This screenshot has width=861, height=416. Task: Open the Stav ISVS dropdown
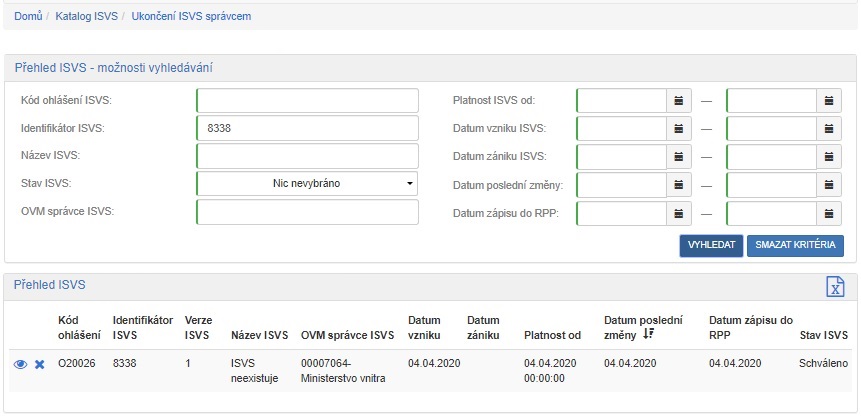click(x=307, y=184)
